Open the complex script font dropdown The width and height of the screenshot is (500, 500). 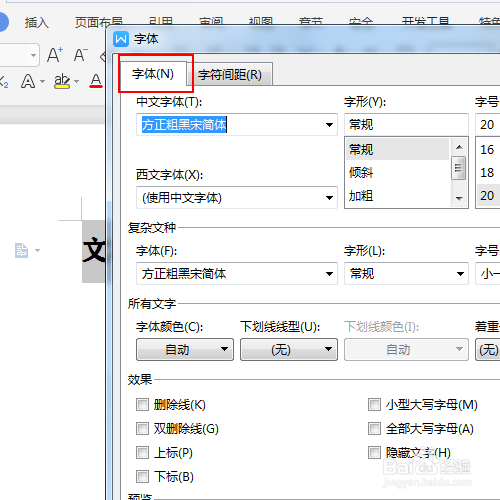click(329, 274)
